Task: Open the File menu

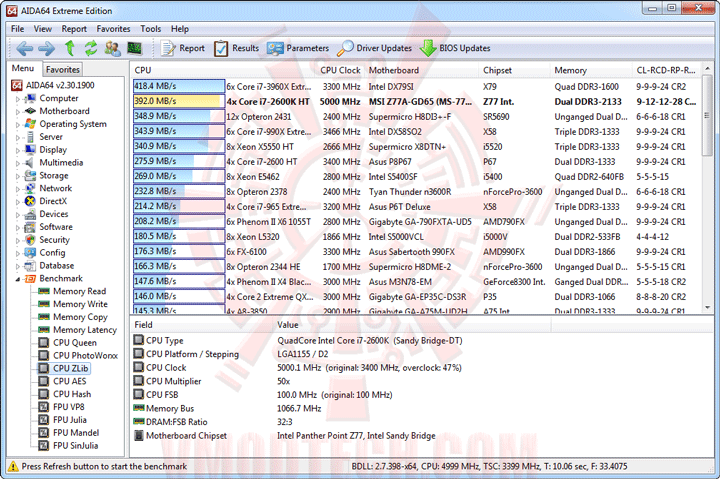Action: click(17, 29)
